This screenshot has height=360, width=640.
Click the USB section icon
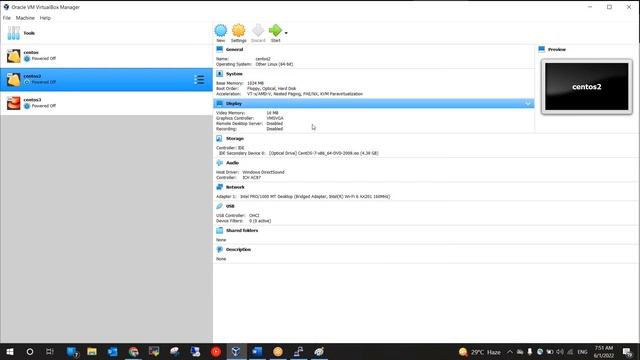pyautogui.click(x=220, y=206)
